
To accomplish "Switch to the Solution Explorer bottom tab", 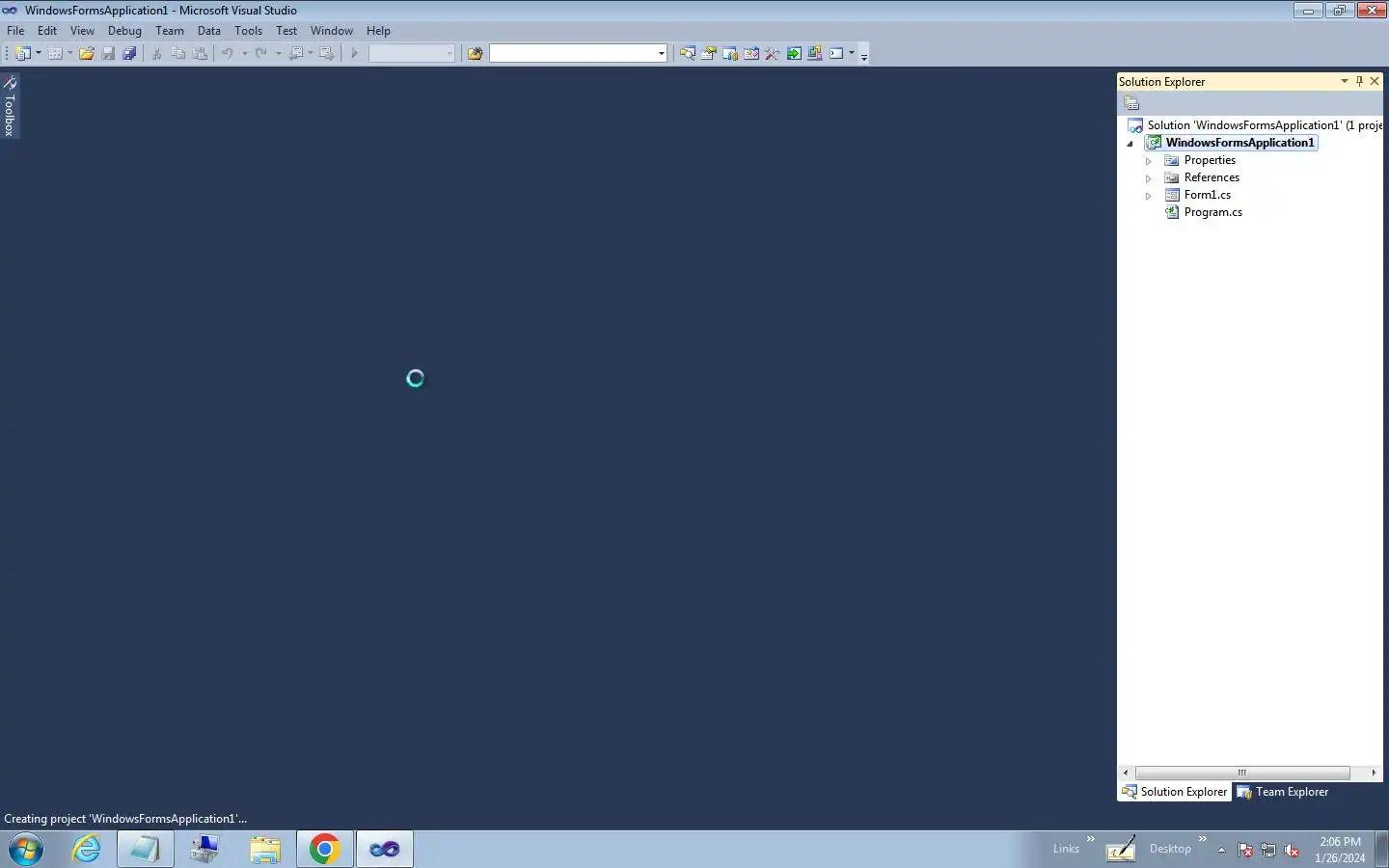I will [1175, 792].
